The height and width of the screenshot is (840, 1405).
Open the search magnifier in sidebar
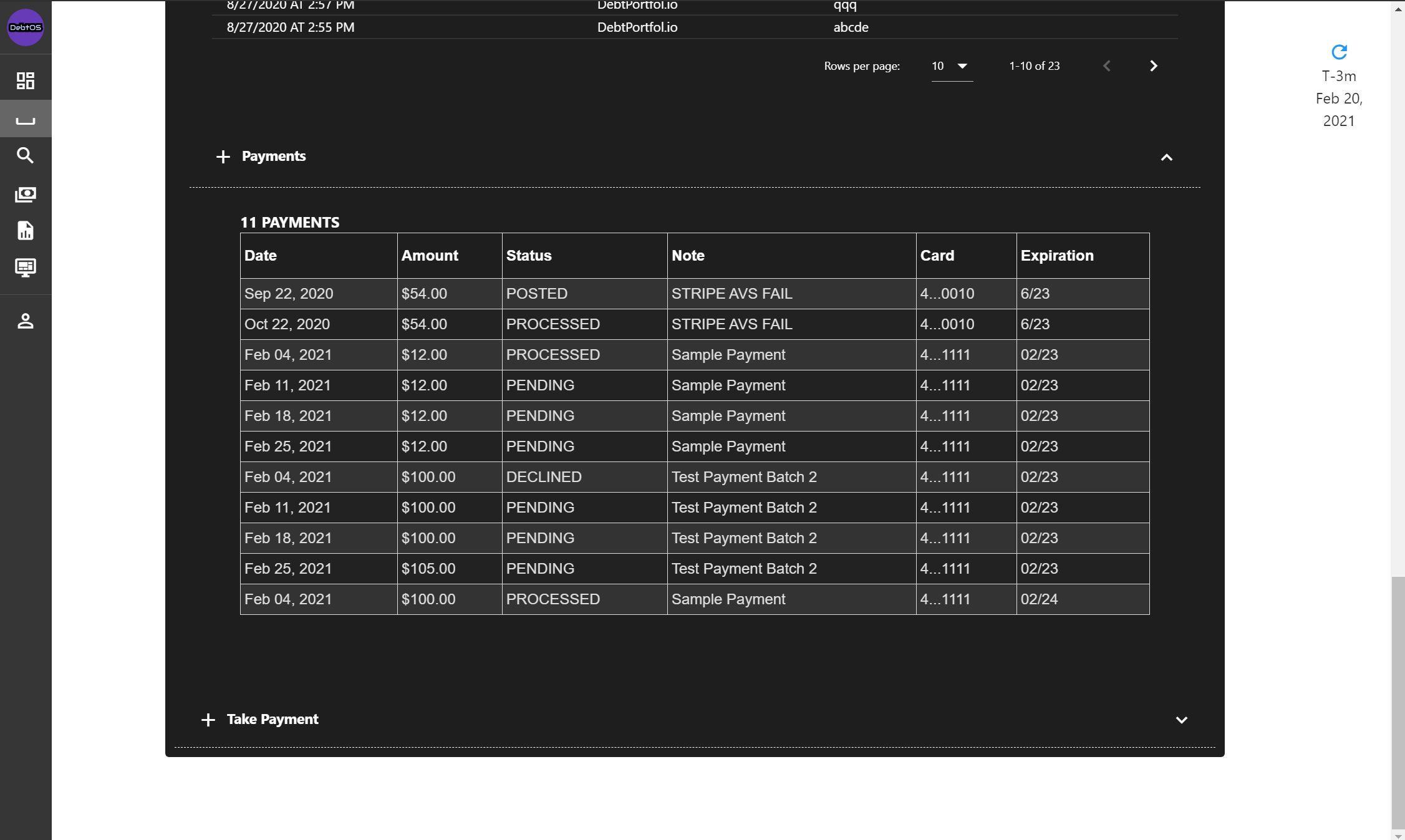click(26, 155)
